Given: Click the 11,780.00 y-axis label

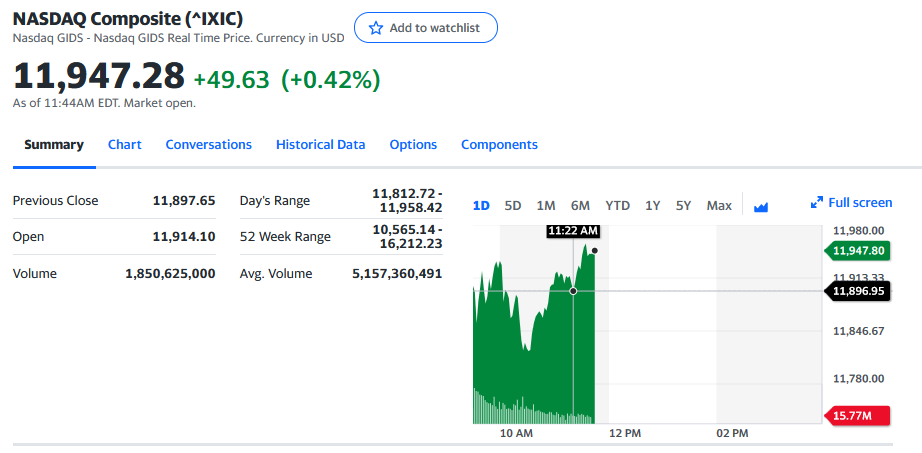Looking at the screenshot, I should (x=858, y=378).
